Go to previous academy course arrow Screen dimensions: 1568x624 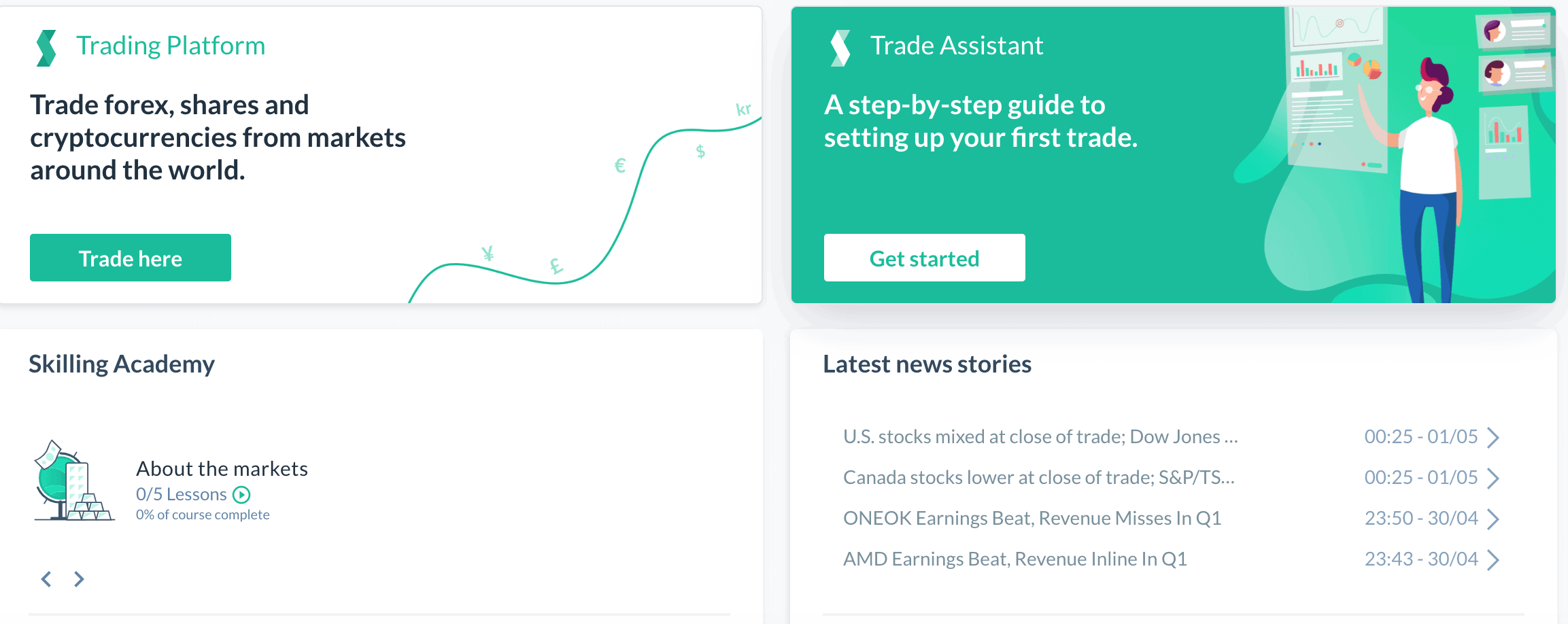(46, 579)
